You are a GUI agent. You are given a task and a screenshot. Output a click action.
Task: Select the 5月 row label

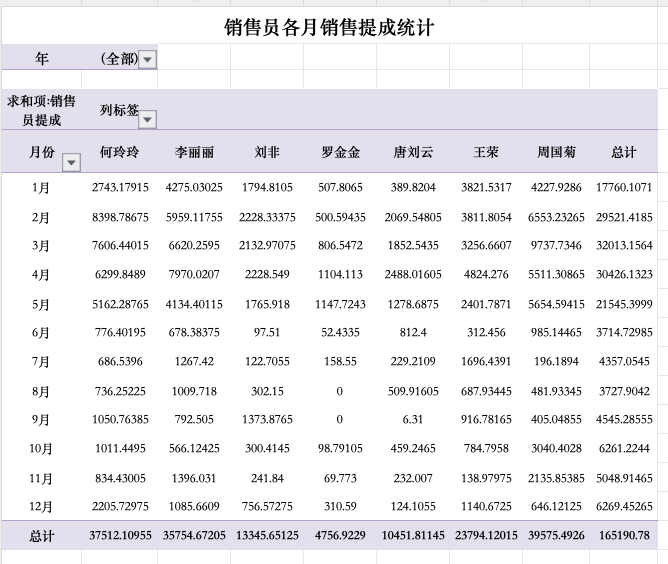click(41, 305)
